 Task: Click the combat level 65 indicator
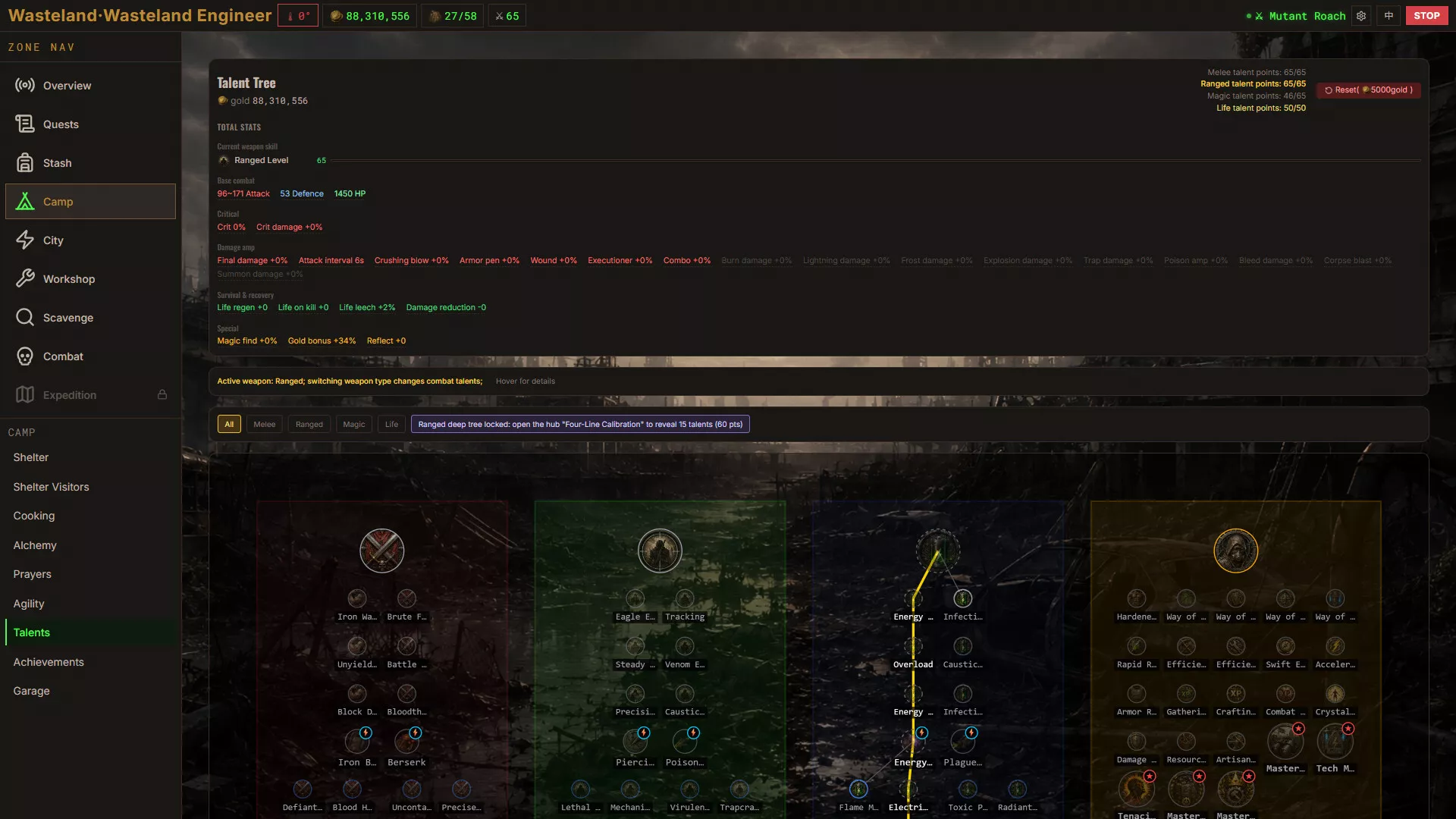(x=507, y=16)
